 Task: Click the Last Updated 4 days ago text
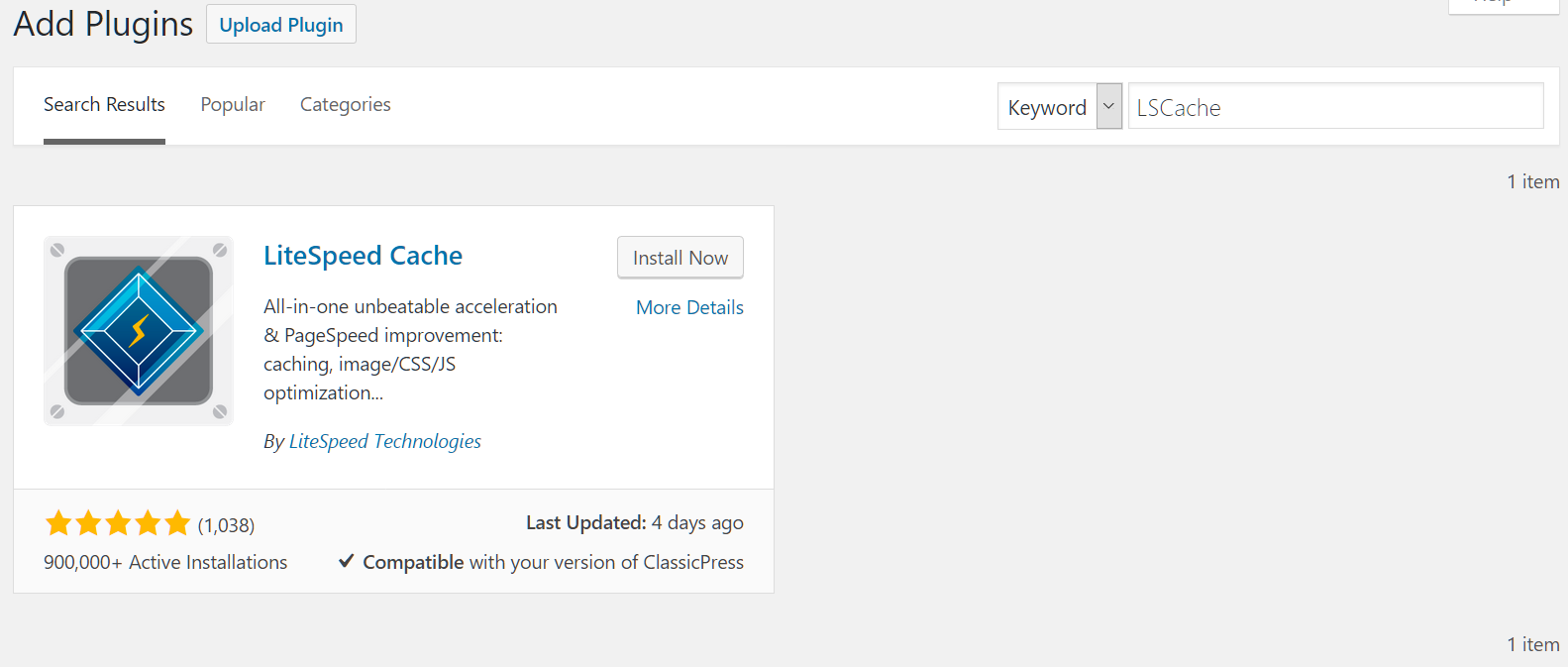click(x=634, y=522)
